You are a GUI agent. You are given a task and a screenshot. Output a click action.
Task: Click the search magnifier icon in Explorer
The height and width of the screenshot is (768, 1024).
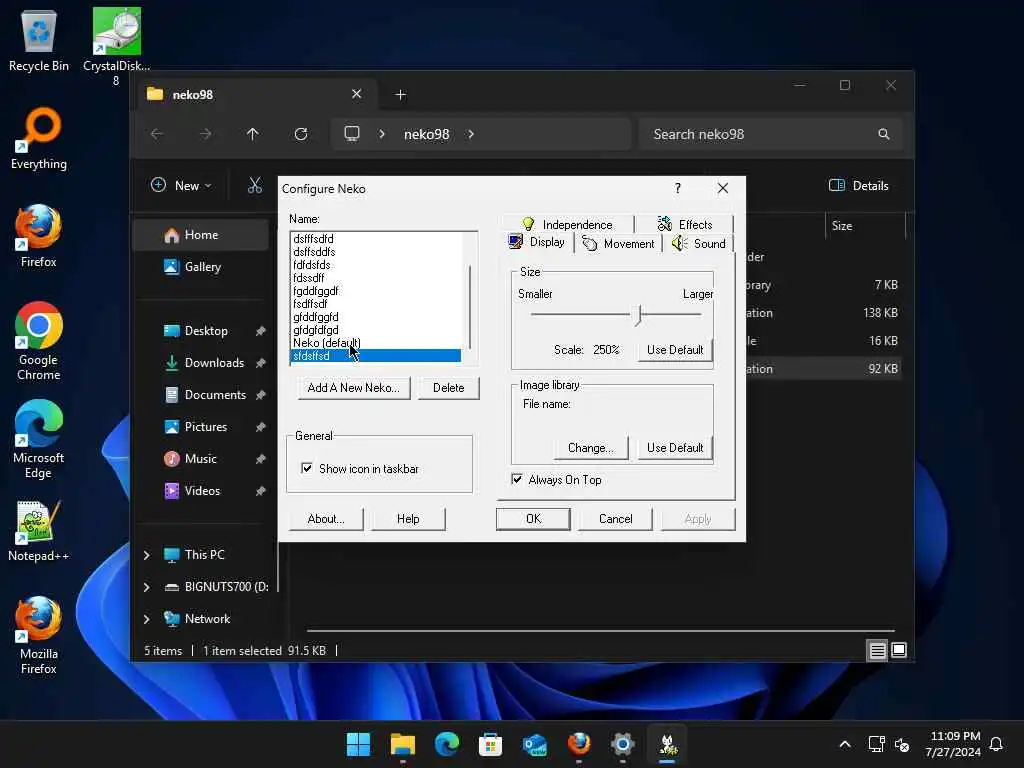pos(884,134)
